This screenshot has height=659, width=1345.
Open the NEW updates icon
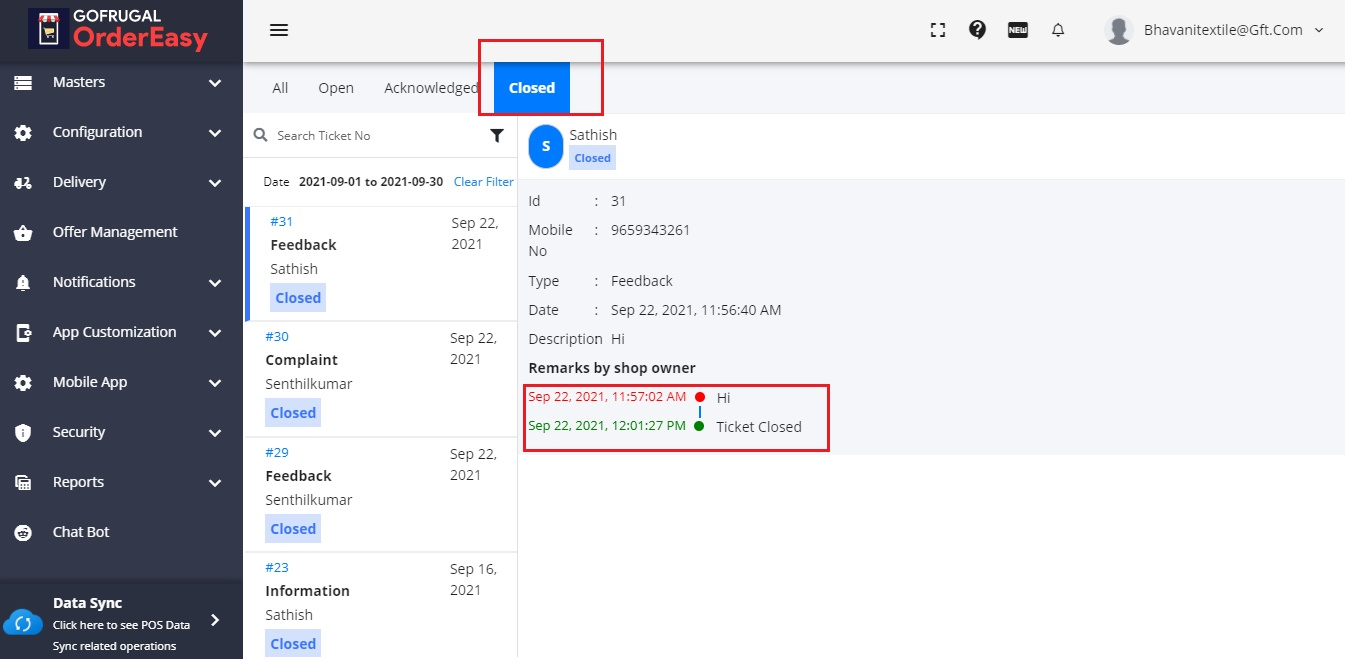(x=1018, y=30)
